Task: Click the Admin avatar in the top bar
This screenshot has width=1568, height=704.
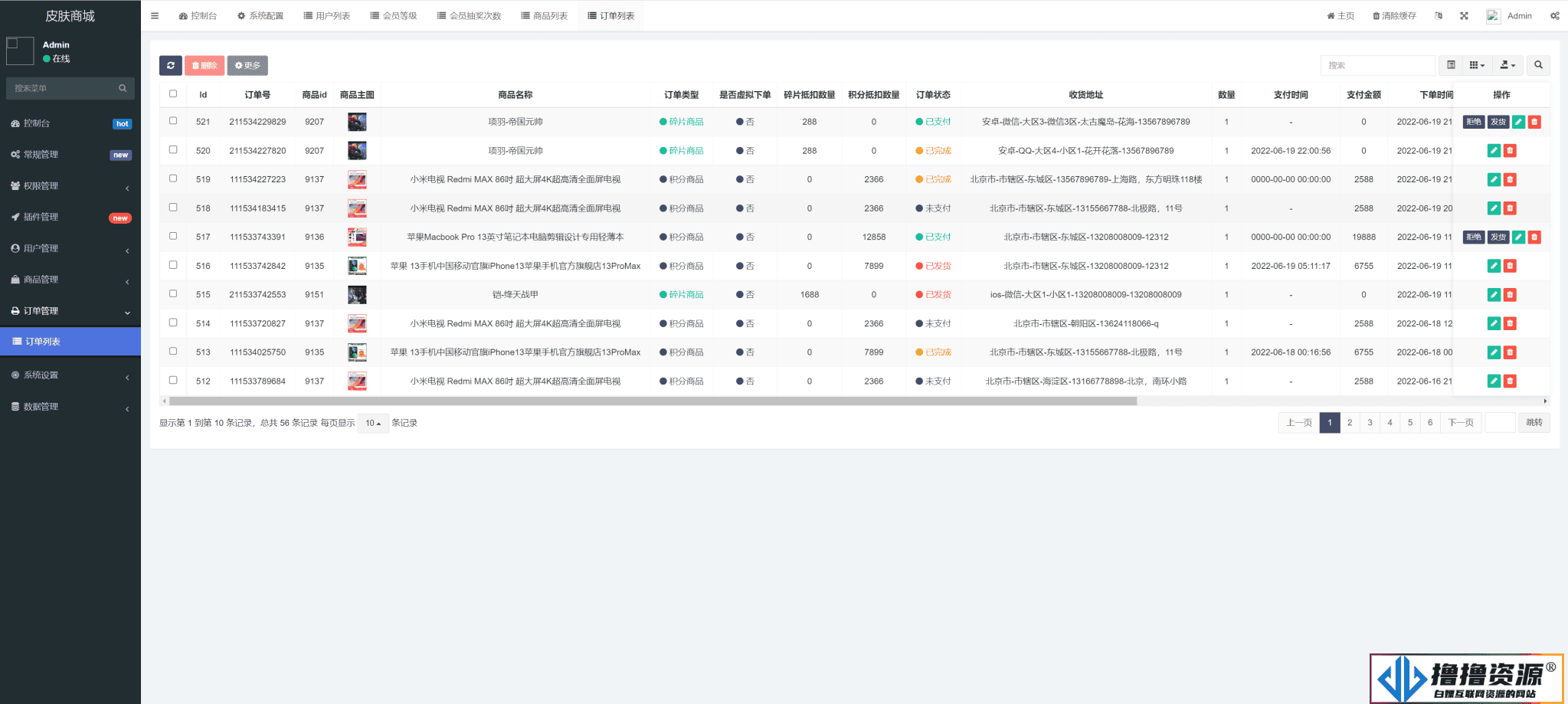Action: 1493,15
